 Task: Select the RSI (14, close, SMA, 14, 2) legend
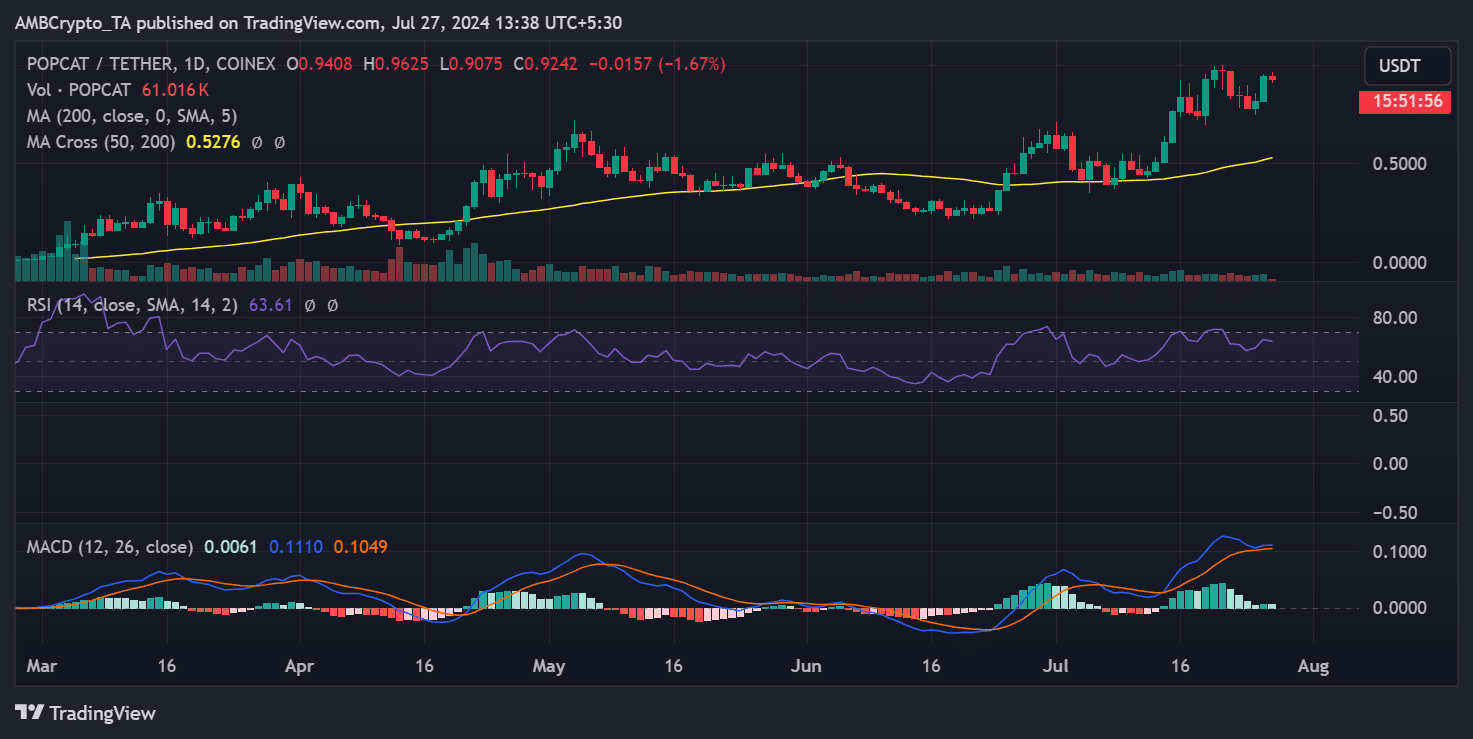132,305
